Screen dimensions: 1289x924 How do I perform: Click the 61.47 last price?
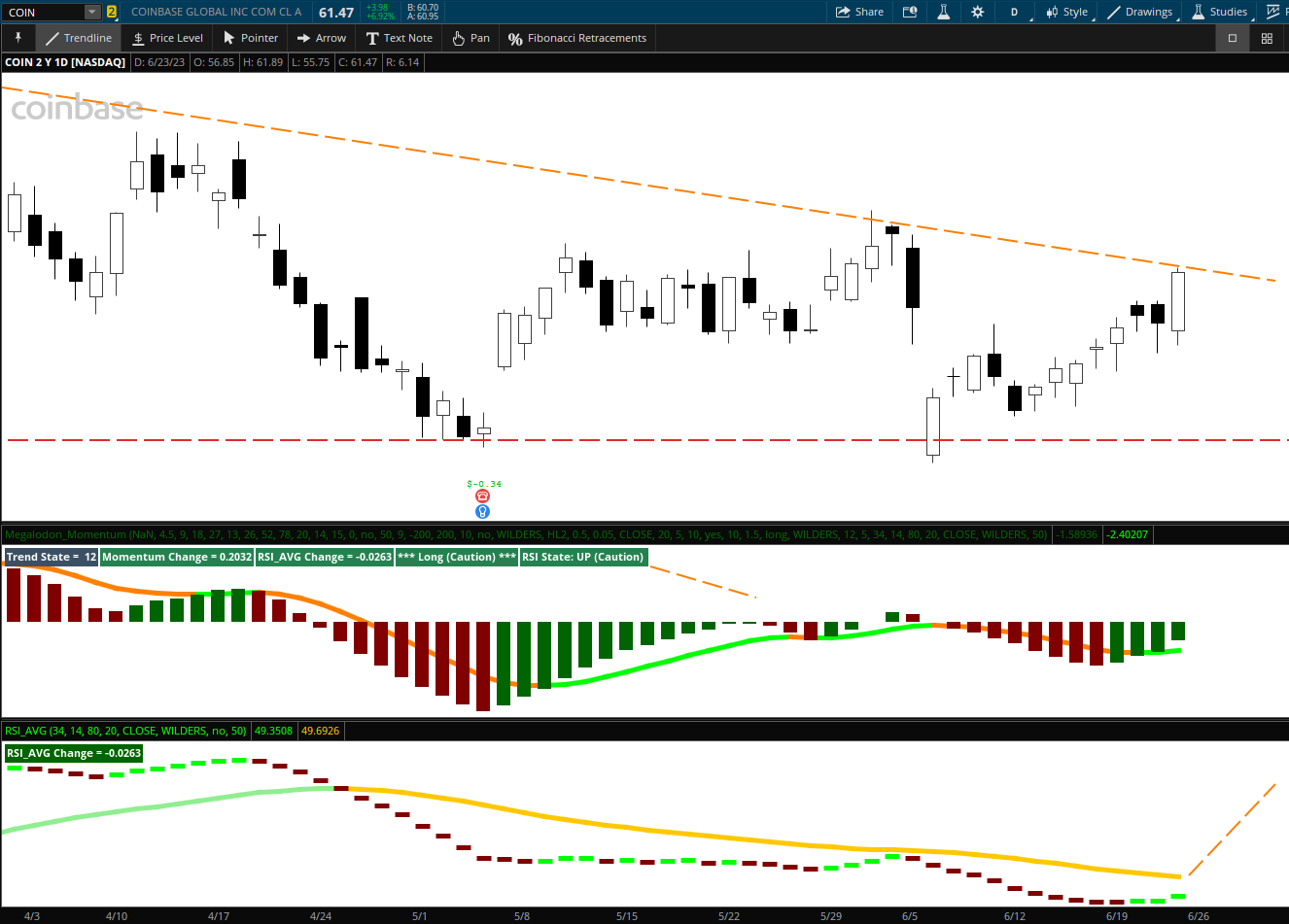pos(336,13)
